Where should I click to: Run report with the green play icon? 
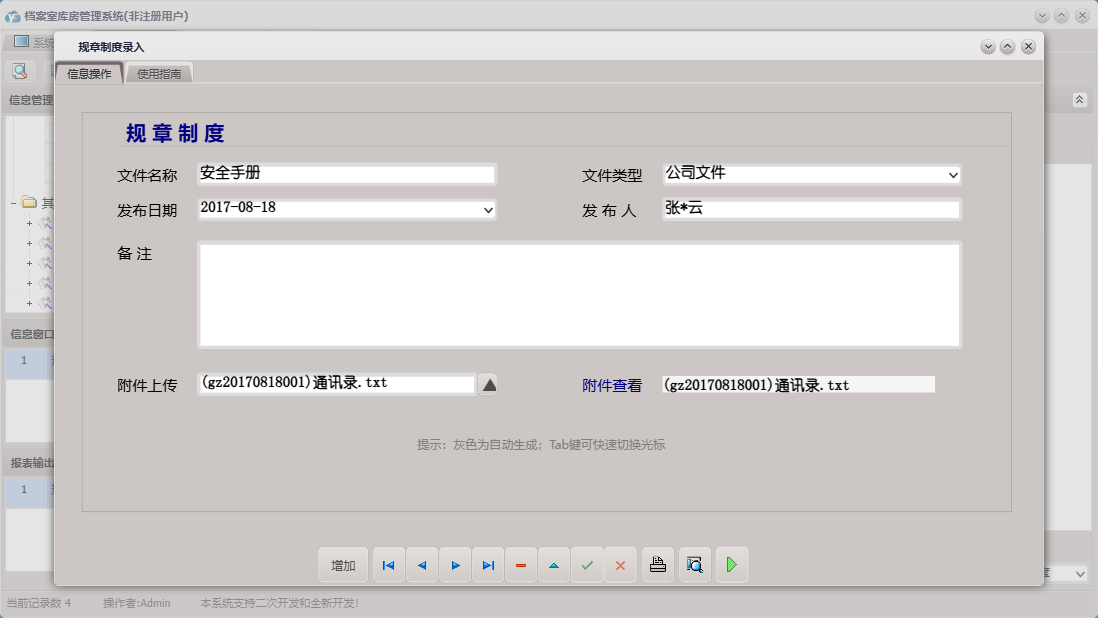[x=731, y=565]
